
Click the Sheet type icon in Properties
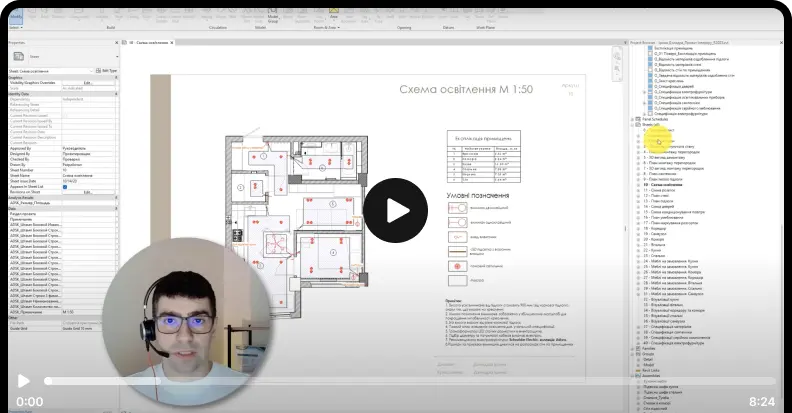19,57
